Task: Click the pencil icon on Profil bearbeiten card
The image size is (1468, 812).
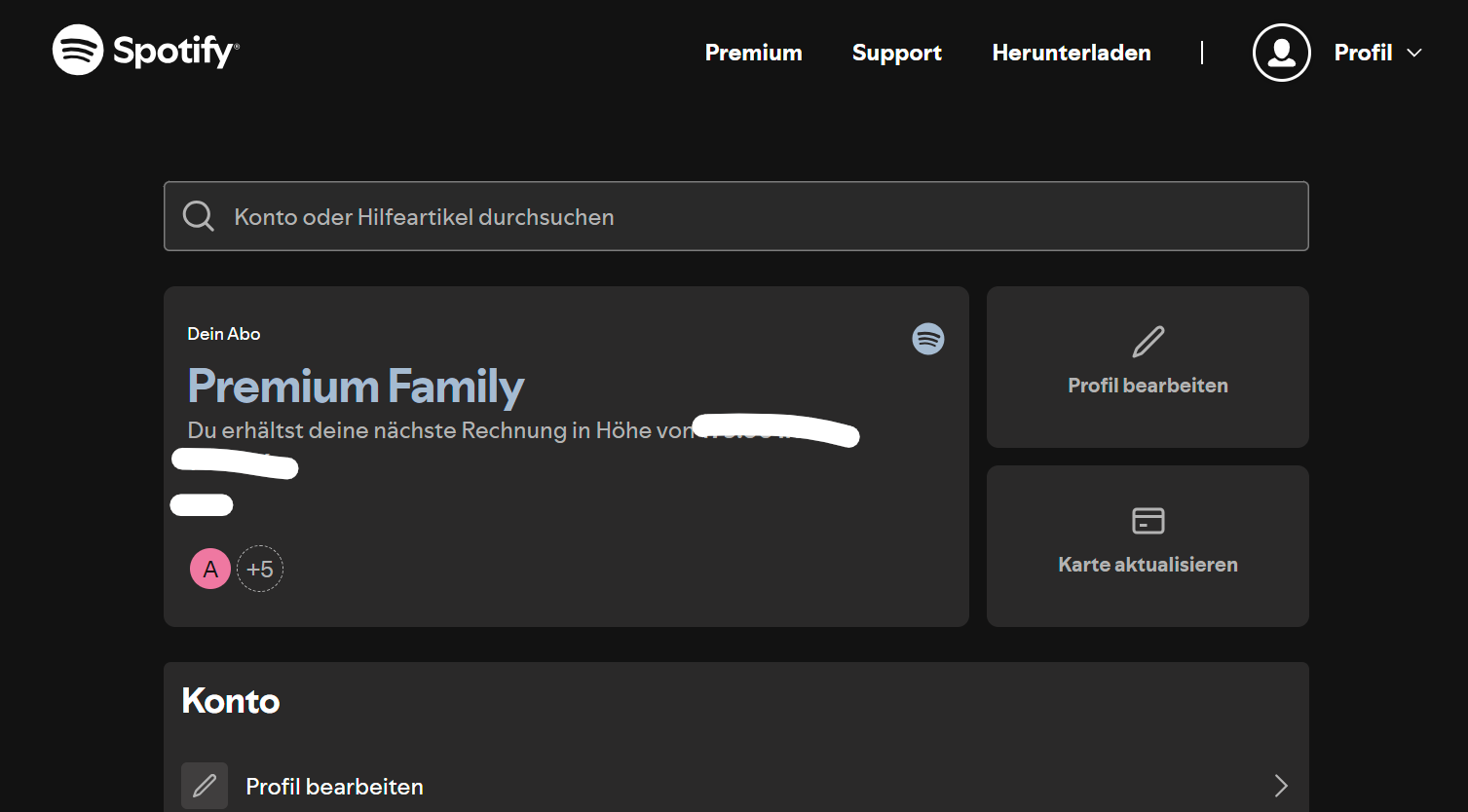Action: pyautogui.click(x=1148, y=342)
